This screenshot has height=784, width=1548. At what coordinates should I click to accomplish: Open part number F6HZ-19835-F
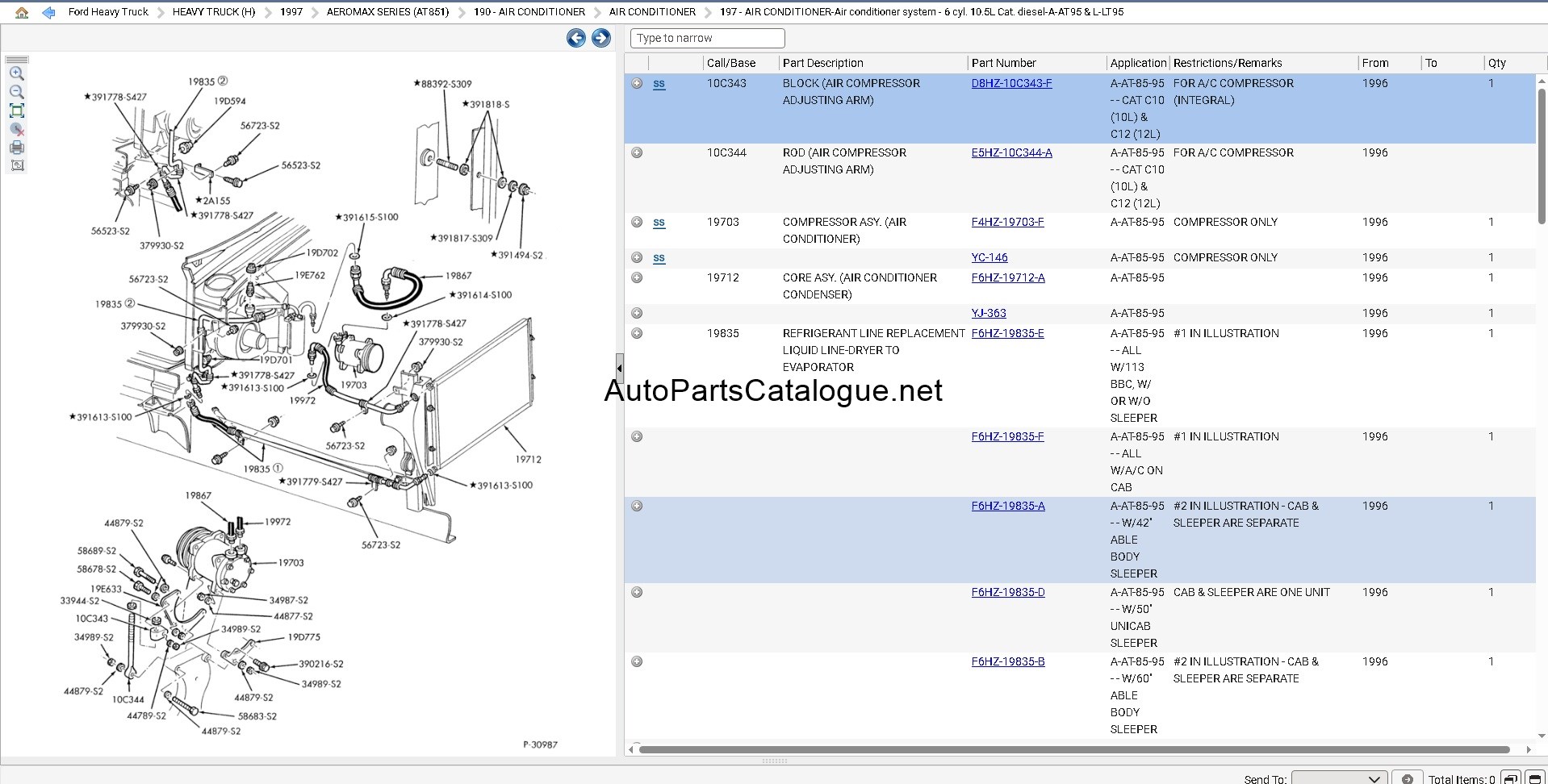pyautogui.click(x=1007, y=436)
